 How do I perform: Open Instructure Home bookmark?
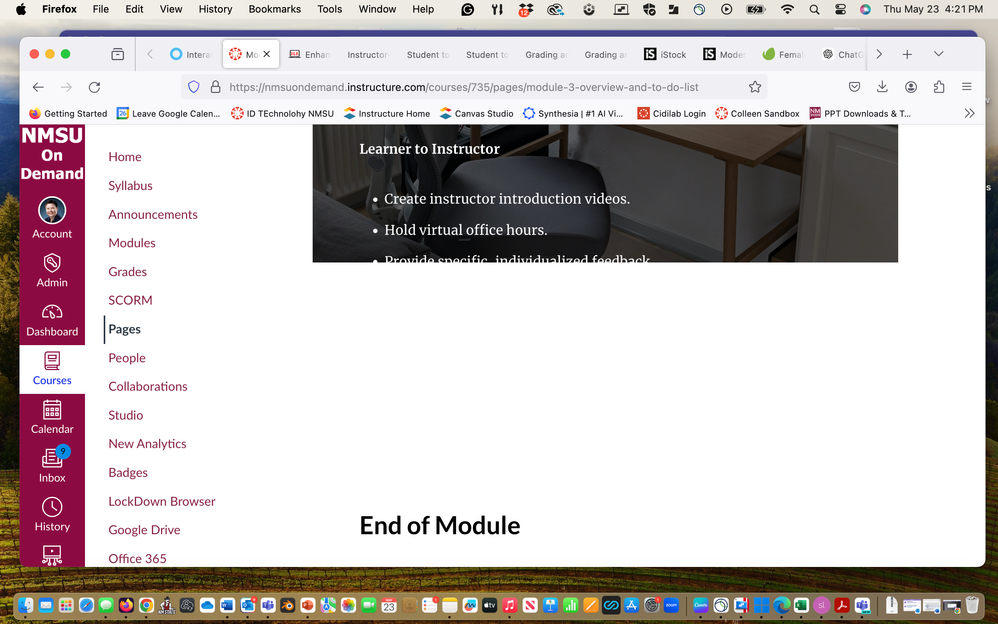387,113
